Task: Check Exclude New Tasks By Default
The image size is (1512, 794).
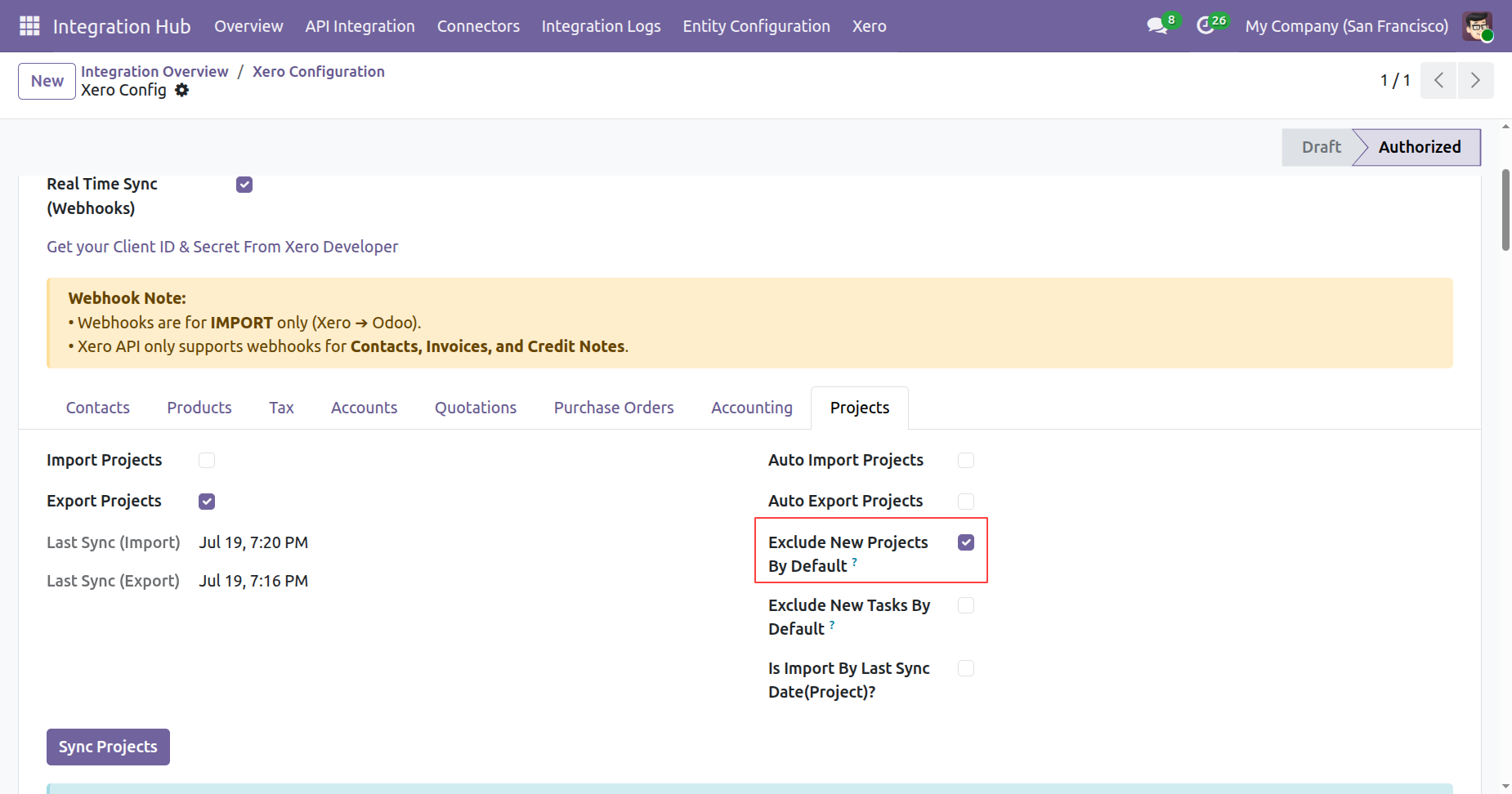Action: click(x=966, y=605)
